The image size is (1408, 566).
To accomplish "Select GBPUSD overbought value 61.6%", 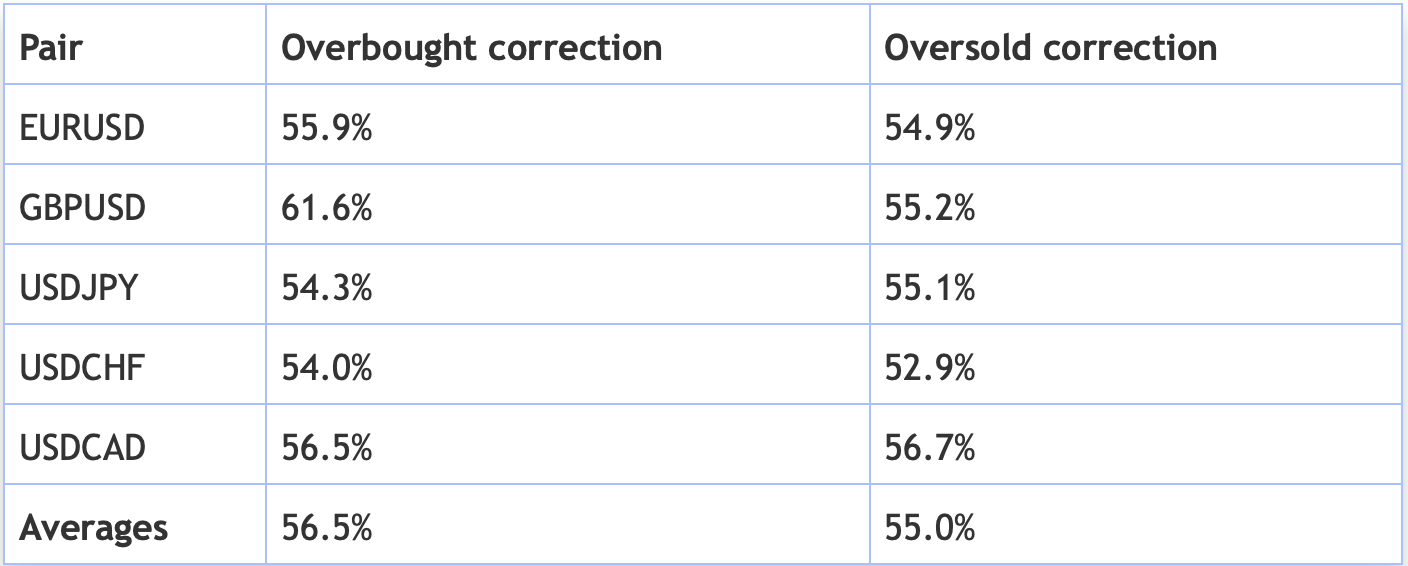I will pyautogui.click(x=327, y=208).
